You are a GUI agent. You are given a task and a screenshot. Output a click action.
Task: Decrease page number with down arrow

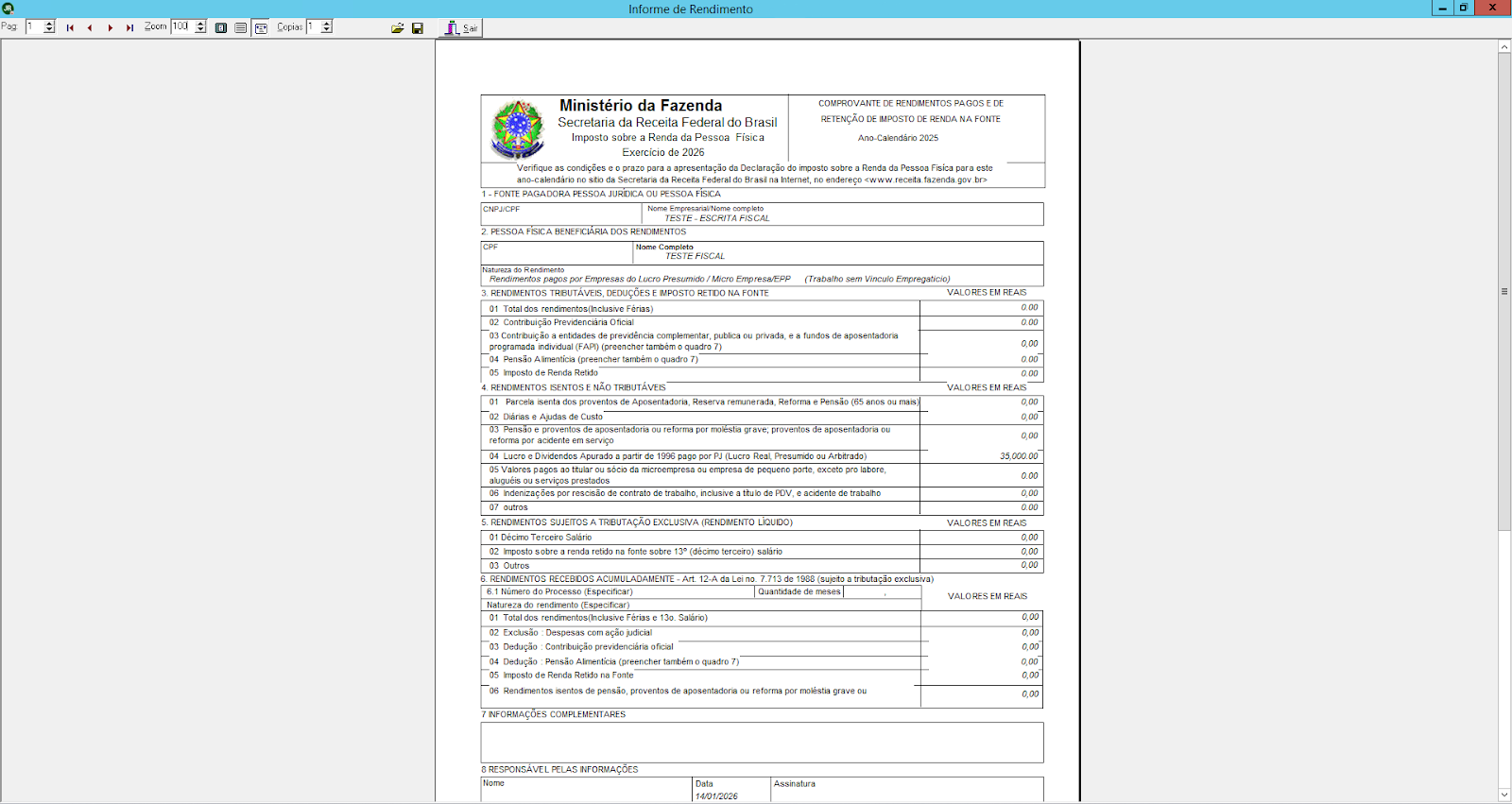click(50, 30)
